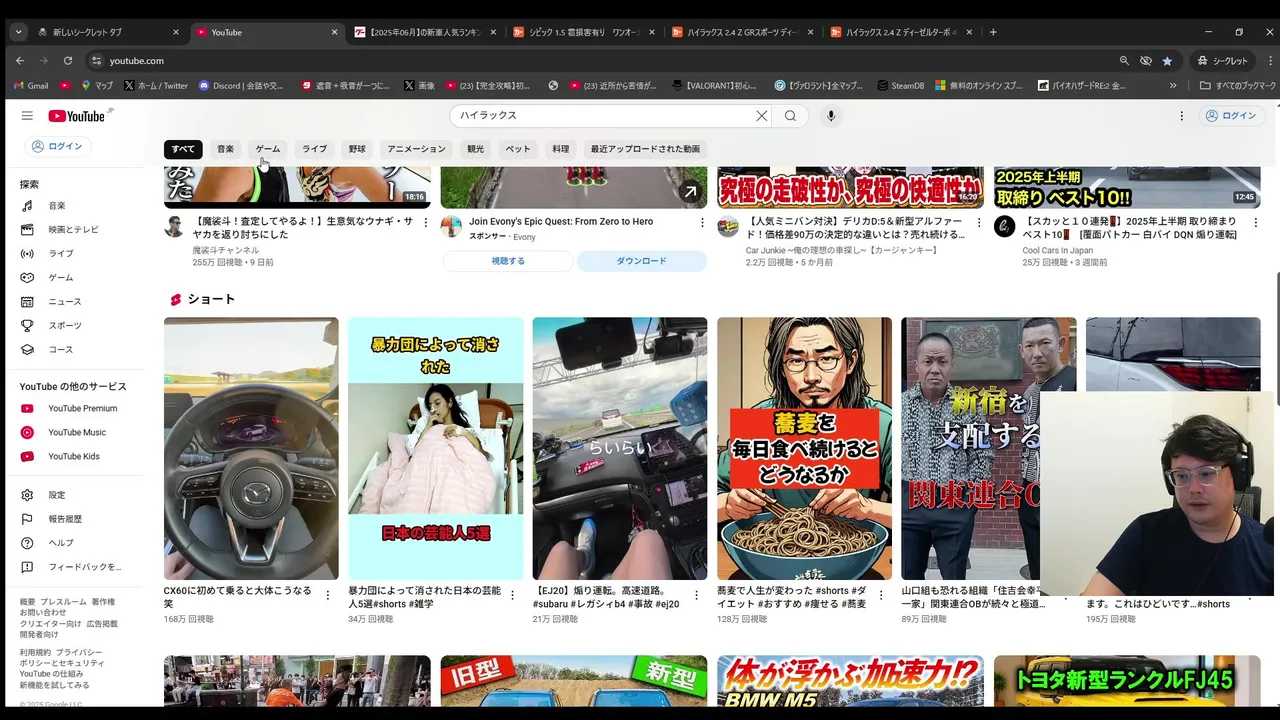The image size is (1280, 720).
Task: Click the bookmark star in address bar
Action: point(1167,61)
